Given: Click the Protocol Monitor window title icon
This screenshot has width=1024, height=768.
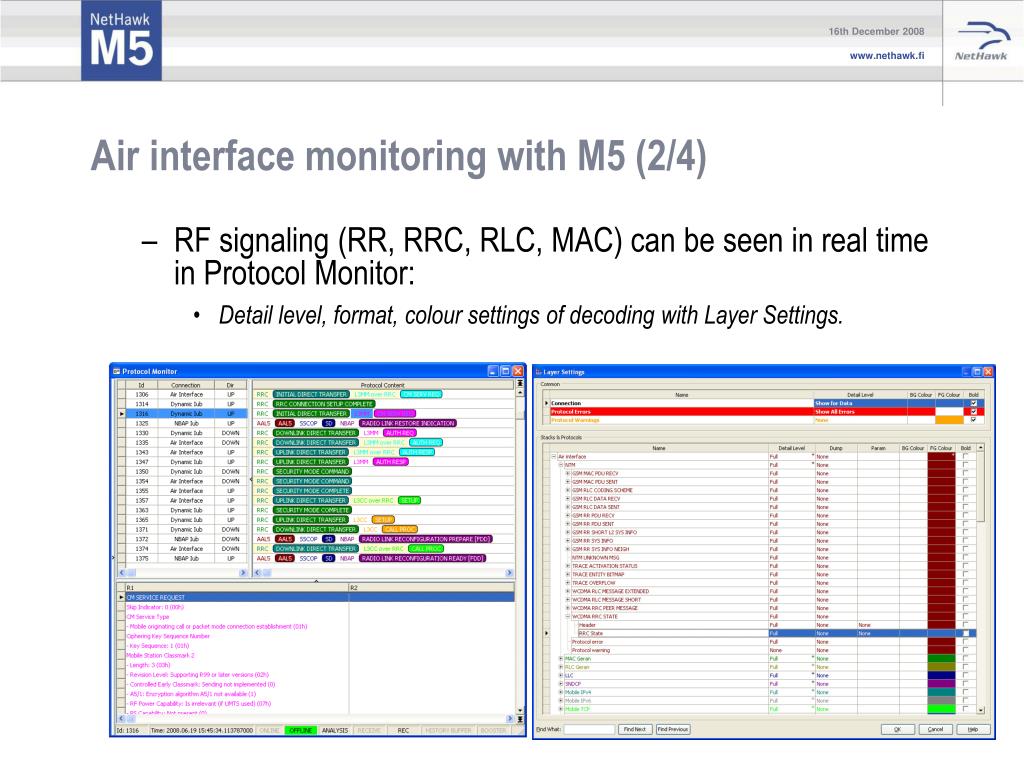Looking at the screenshot, I should point(117,371).
